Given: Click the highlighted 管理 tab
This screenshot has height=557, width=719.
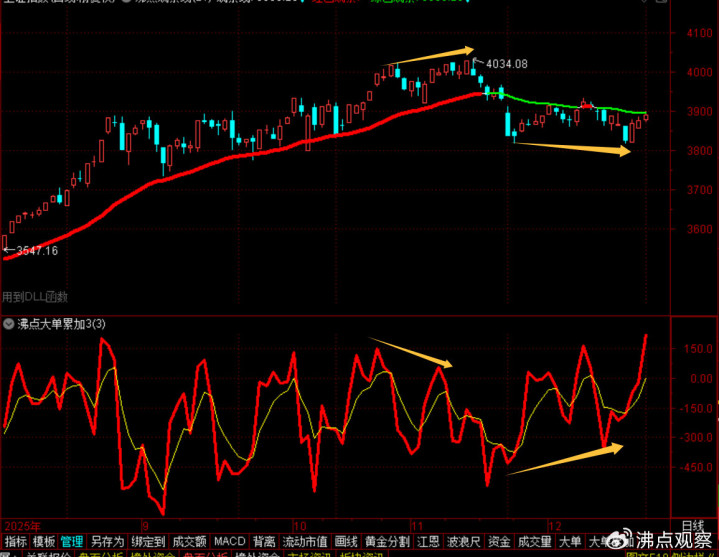Looking at the screenshot, I should click(x=72, y=542).
